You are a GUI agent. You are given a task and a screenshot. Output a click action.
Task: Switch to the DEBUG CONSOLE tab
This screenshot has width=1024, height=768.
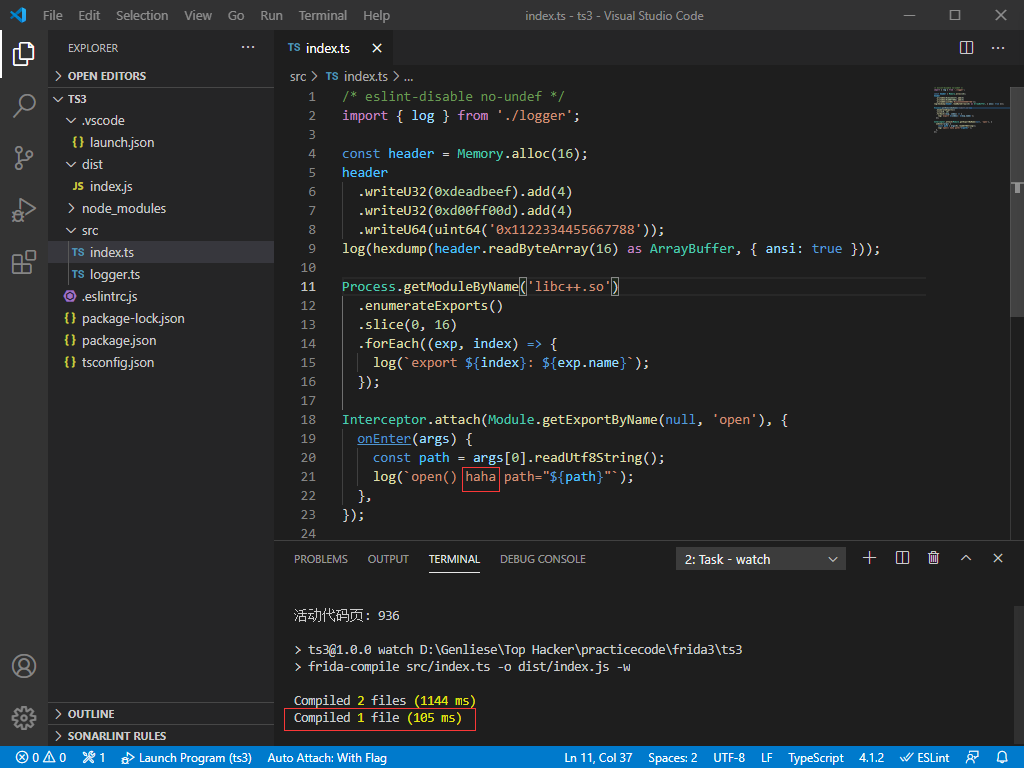[x=542, y=559]
